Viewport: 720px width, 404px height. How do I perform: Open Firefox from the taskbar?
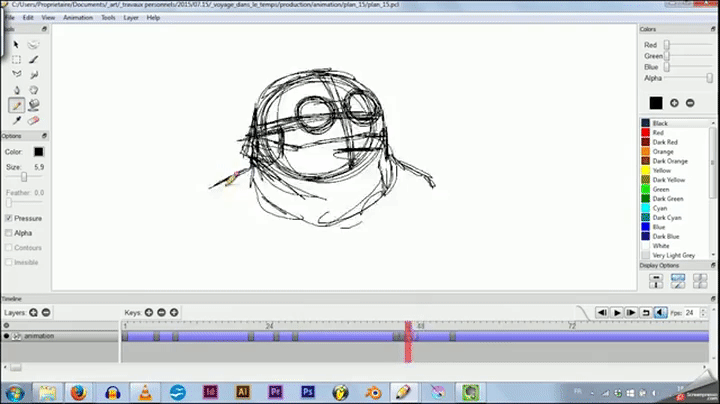[x=79, y=393]
